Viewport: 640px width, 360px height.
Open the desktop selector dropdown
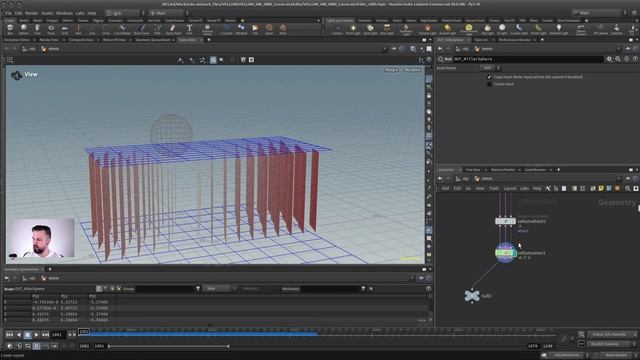[x=124, y=13]
